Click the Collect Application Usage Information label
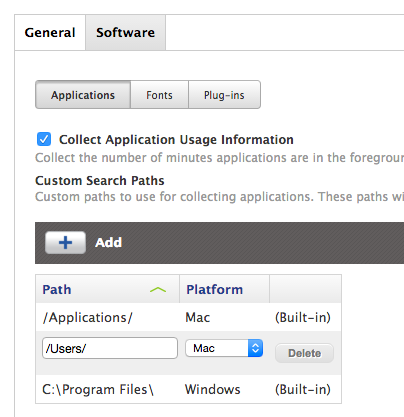The width and height of the screenshot is (404, 417). coord(176,140)
